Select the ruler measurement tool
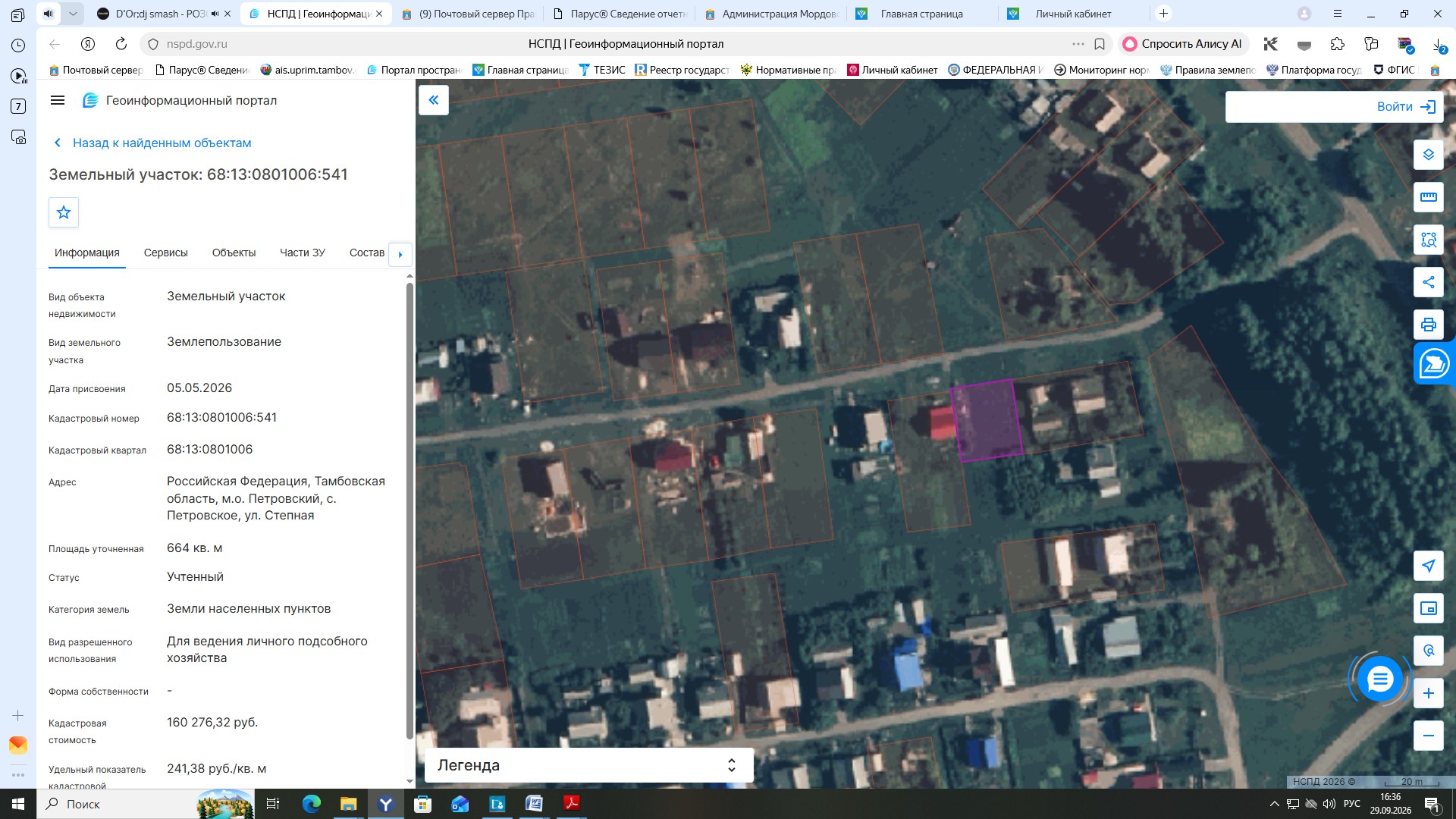The image size is (1456, 819). 1429,197
